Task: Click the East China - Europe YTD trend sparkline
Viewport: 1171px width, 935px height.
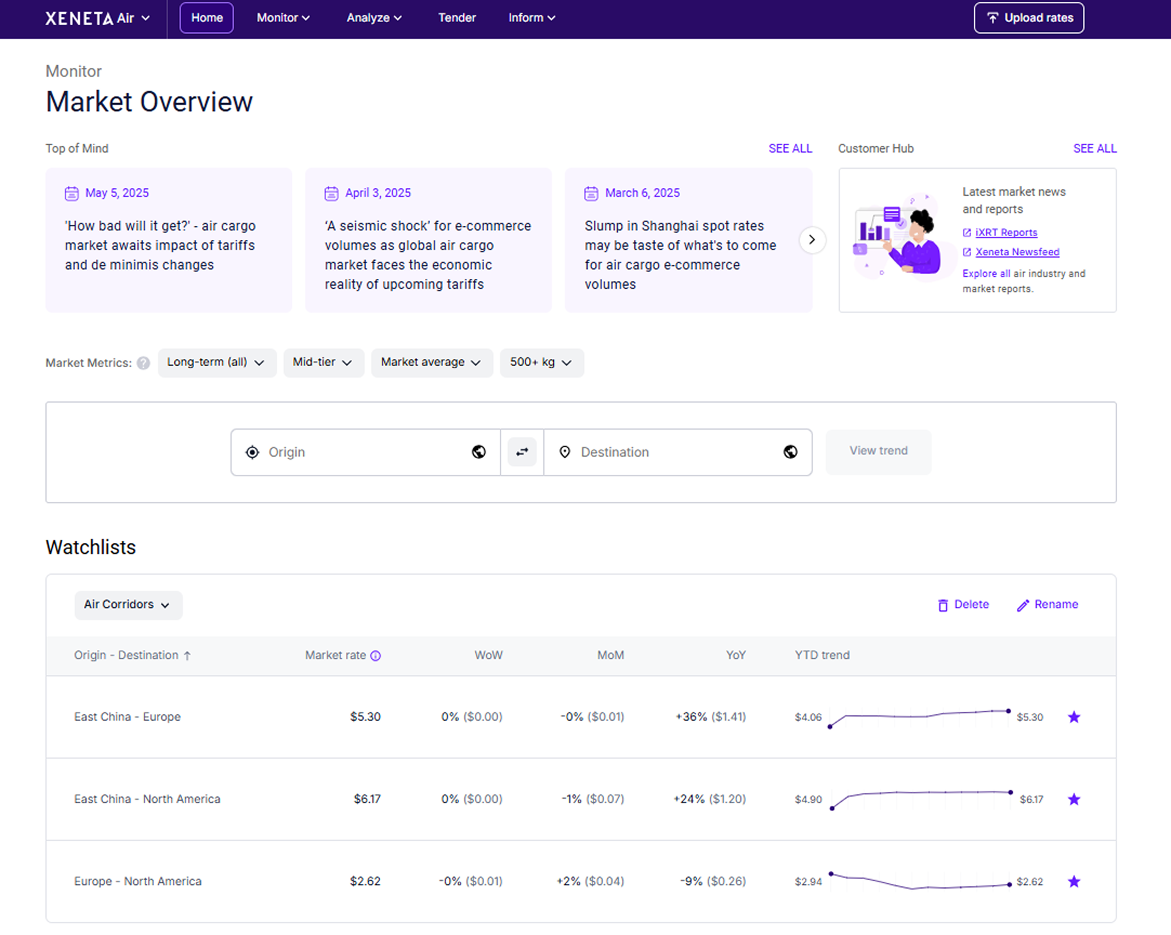Action: [x=919, y=716]
